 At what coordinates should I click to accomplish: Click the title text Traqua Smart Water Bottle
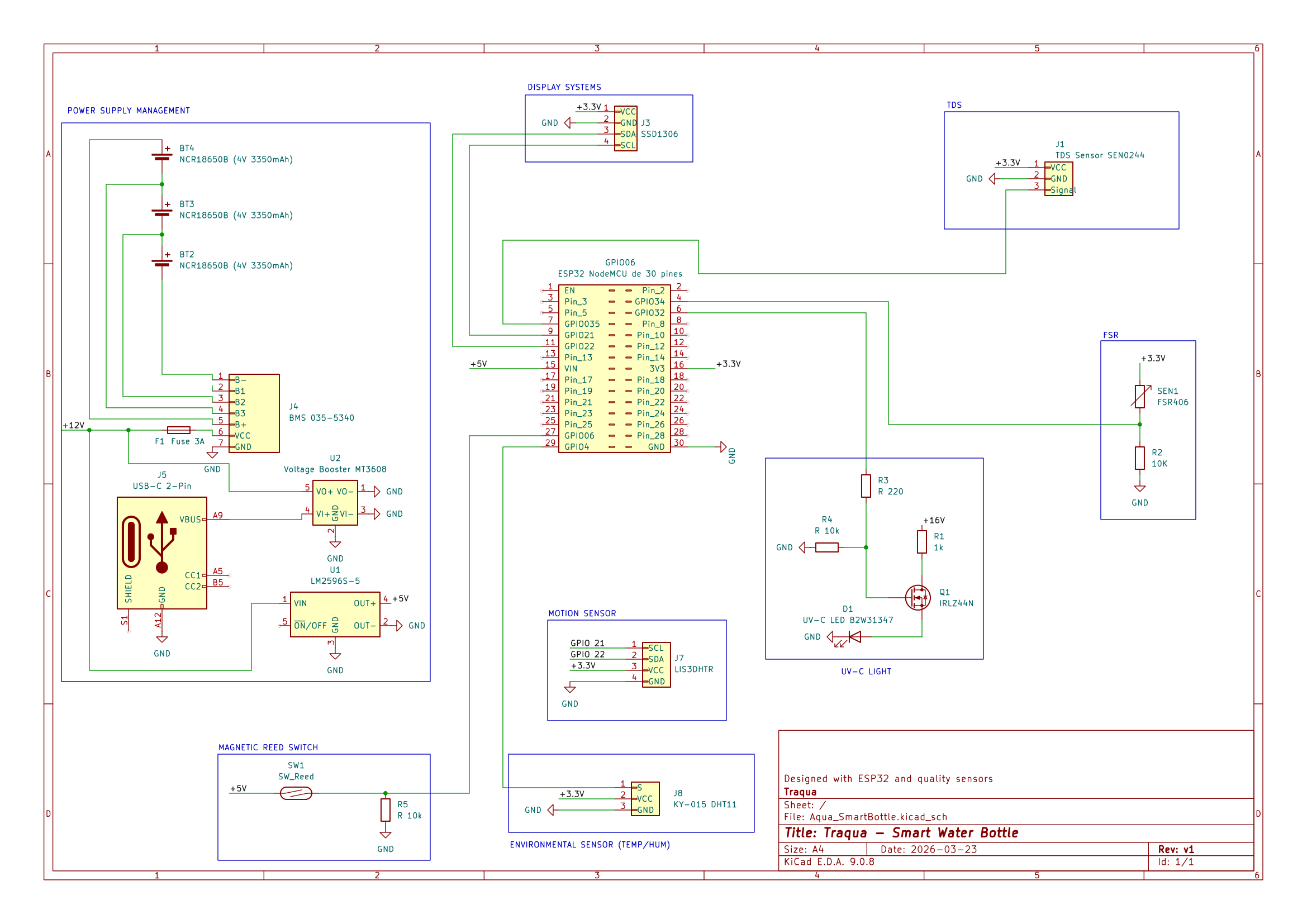901,832
